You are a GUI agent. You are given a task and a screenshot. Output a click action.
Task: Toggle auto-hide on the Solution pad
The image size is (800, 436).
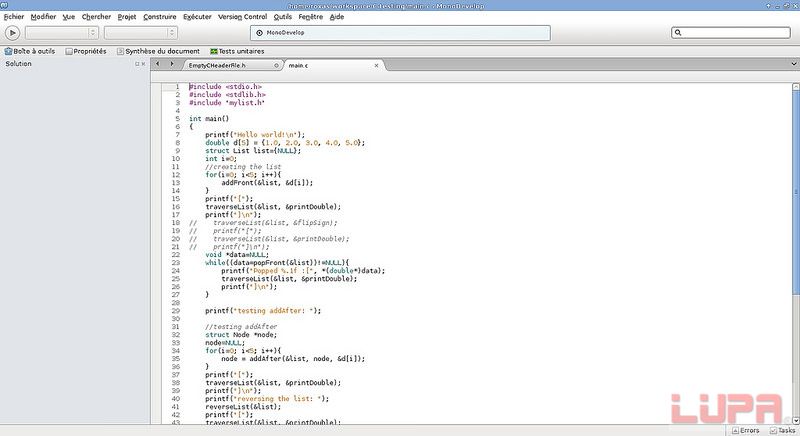[137, 64]
